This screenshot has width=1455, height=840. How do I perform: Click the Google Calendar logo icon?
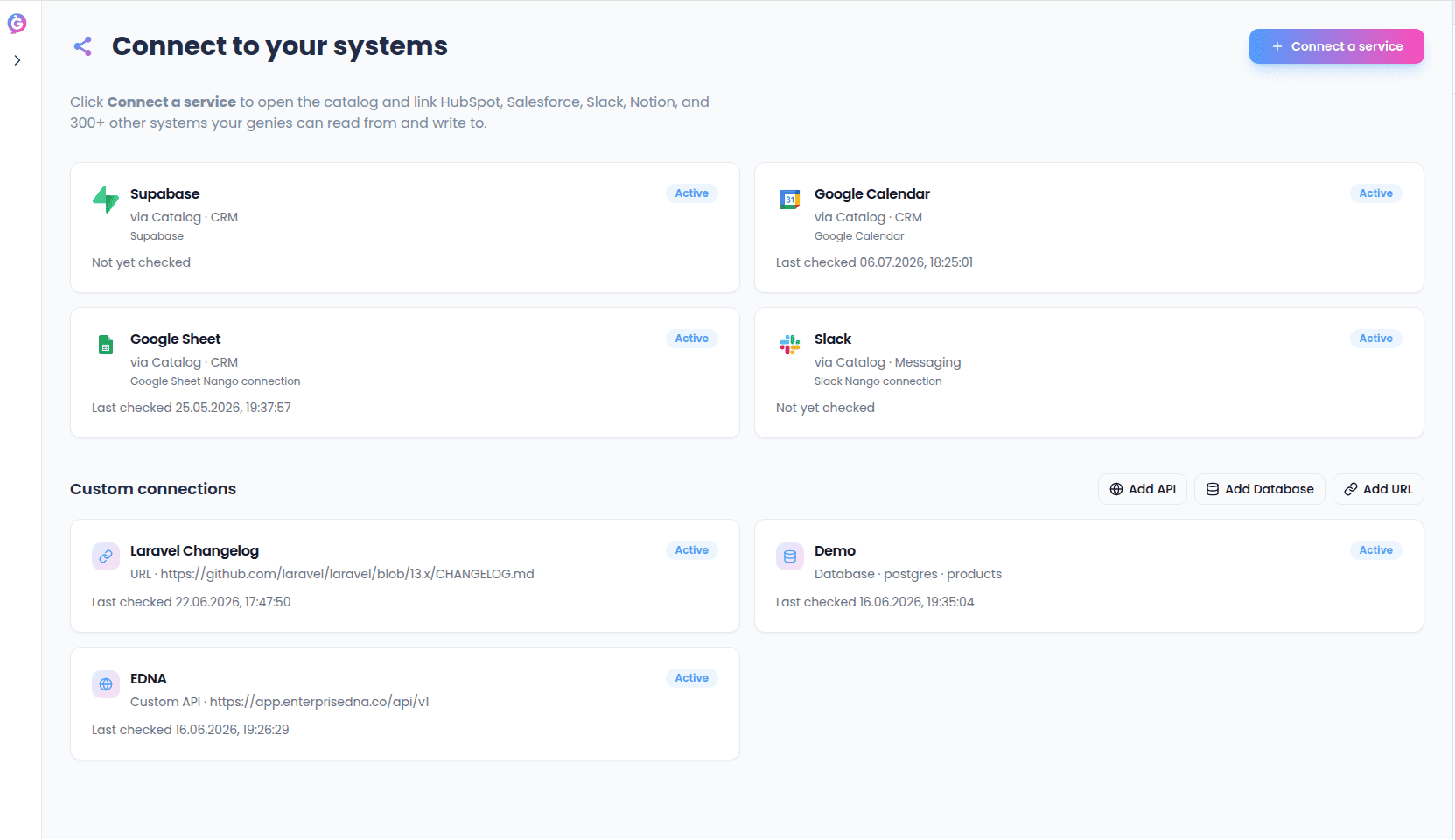tap(790, 199)
